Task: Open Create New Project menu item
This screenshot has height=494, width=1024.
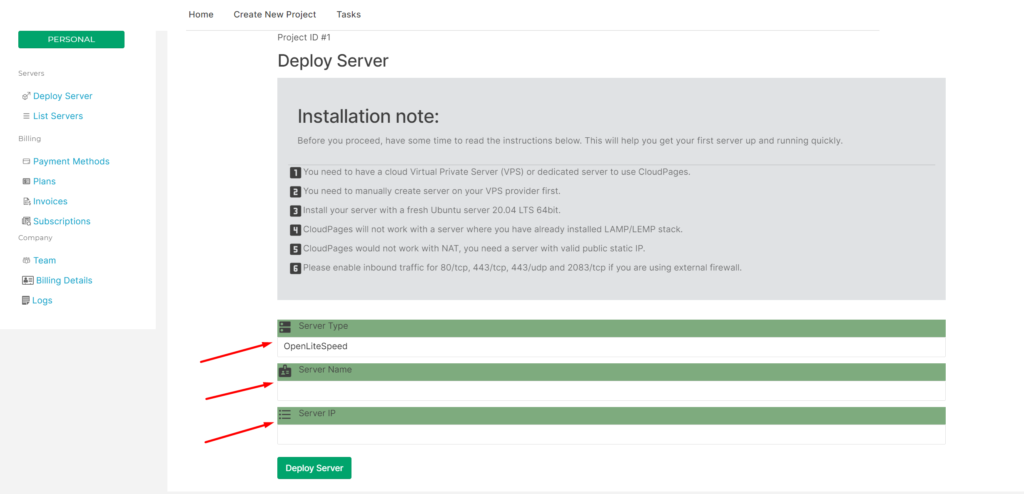Action: pos(275,14)
